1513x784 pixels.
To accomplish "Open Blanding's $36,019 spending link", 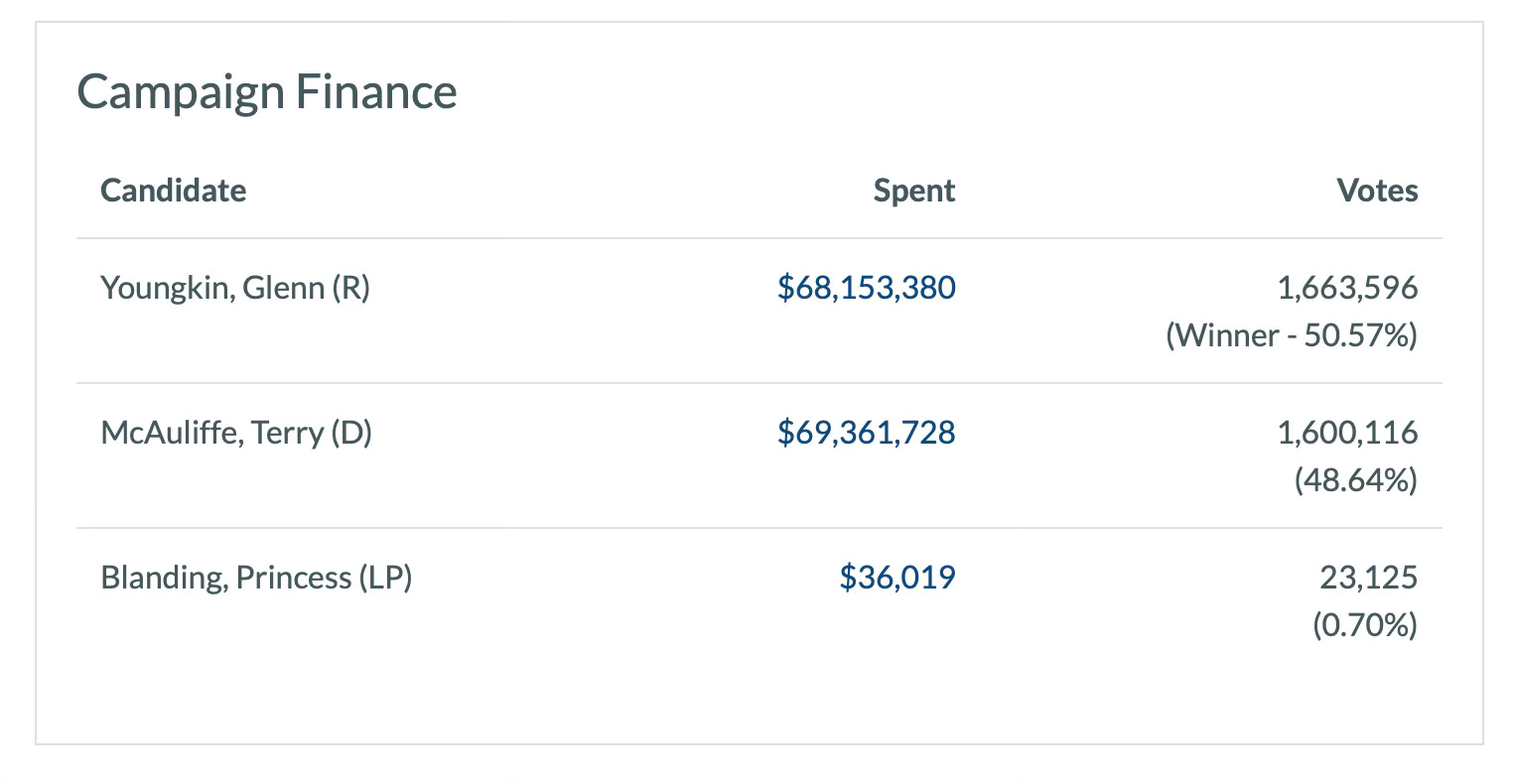I will (897, 578).
